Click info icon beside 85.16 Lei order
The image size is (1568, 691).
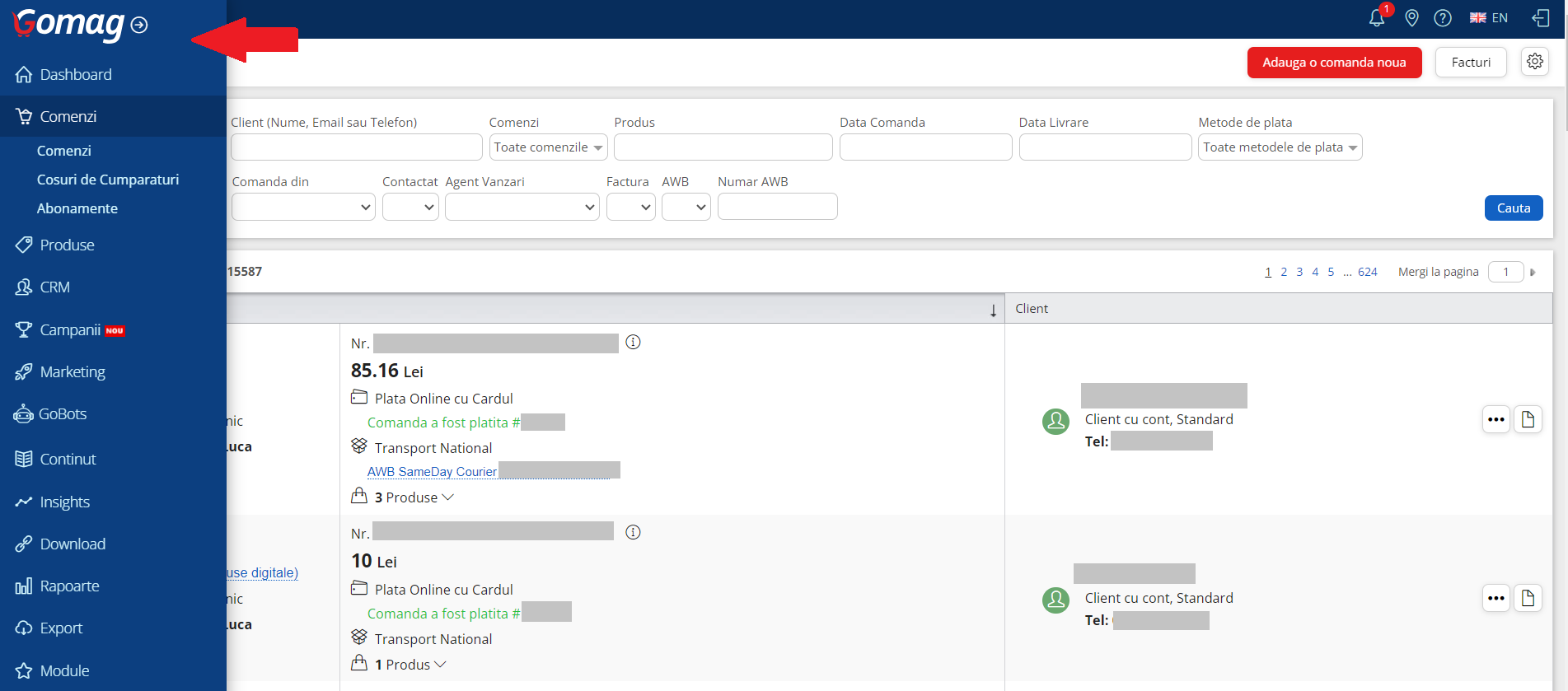[x=633, y=343]
